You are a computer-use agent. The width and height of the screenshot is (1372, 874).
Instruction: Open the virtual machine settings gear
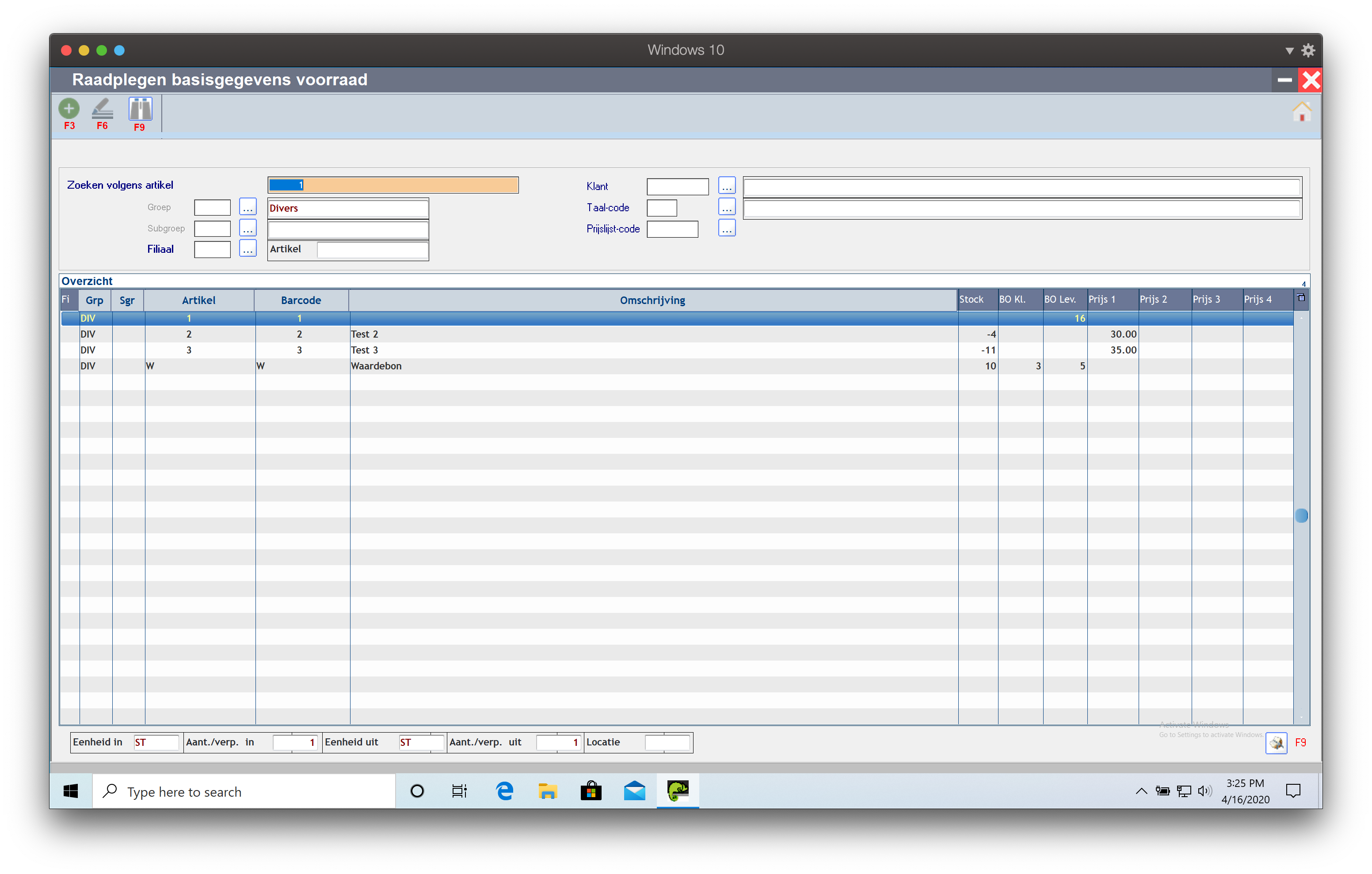pyautogui.click(x=1308, y=50)
